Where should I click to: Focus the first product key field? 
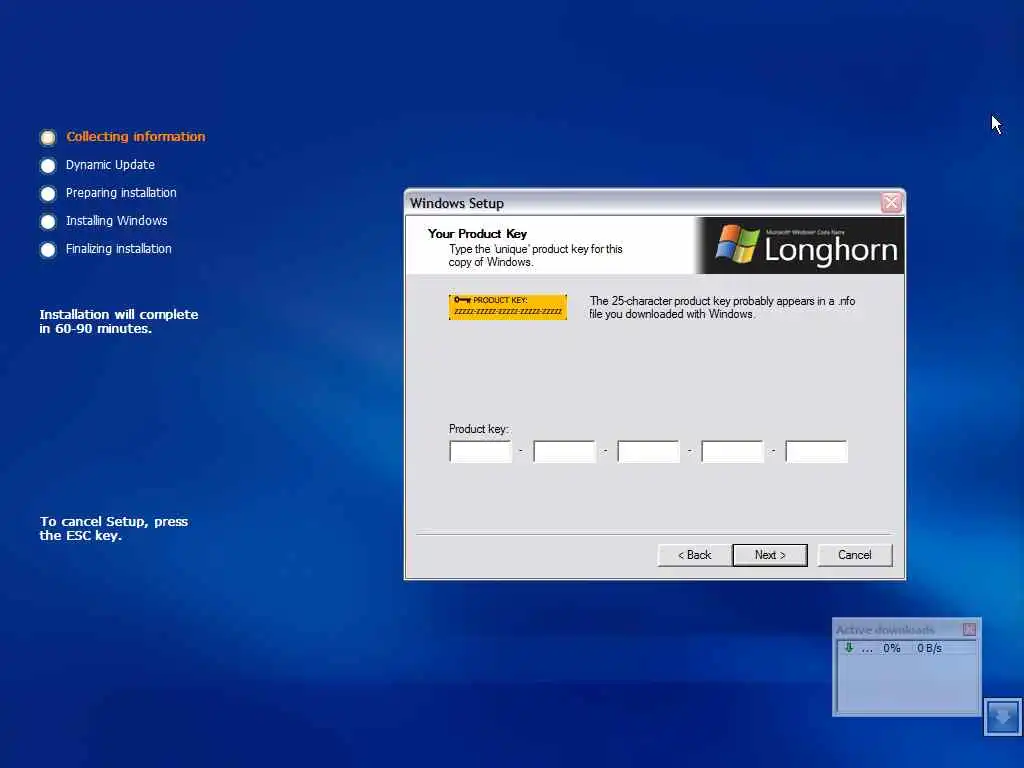pos(481,451)
